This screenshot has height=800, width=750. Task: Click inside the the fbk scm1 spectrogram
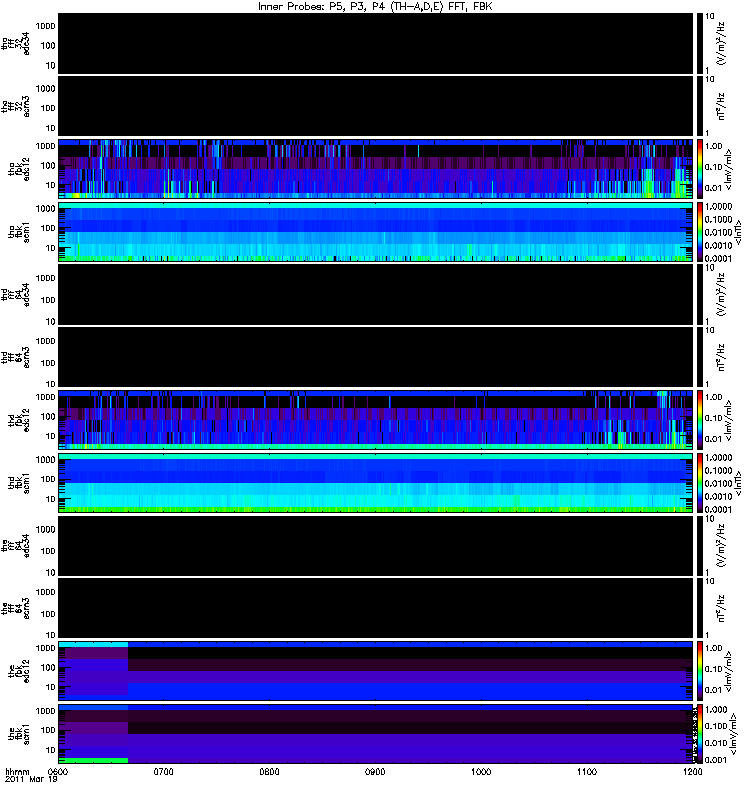click(x=375, y=734)
